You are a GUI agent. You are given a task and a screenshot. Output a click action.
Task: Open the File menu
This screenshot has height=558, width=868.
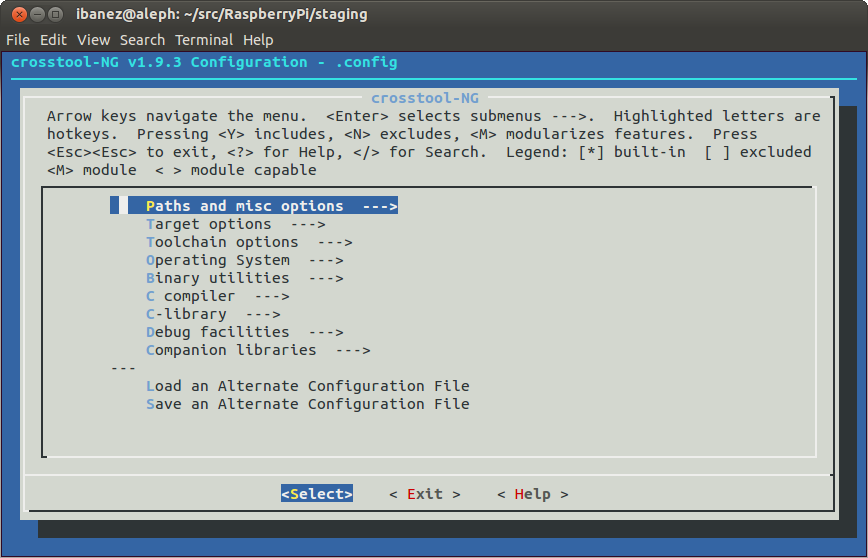(x=18, y=40)
